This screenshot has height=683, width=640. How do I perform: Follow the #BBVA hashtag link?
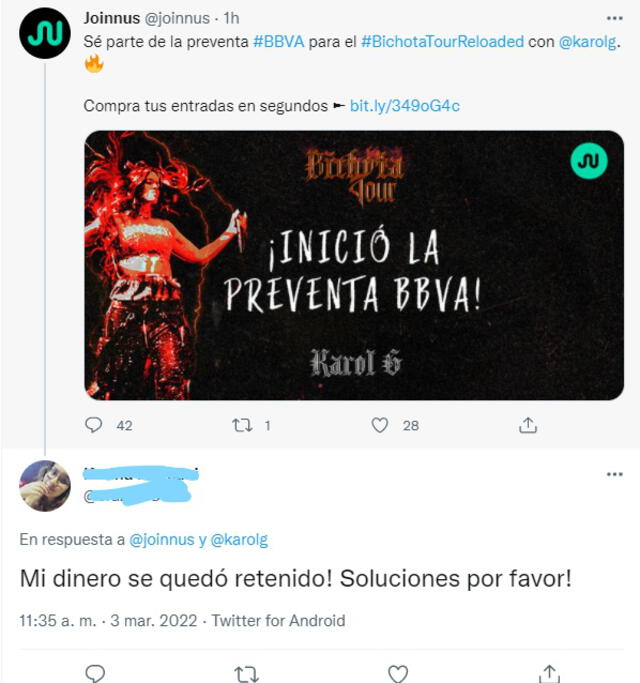[278, 42]
